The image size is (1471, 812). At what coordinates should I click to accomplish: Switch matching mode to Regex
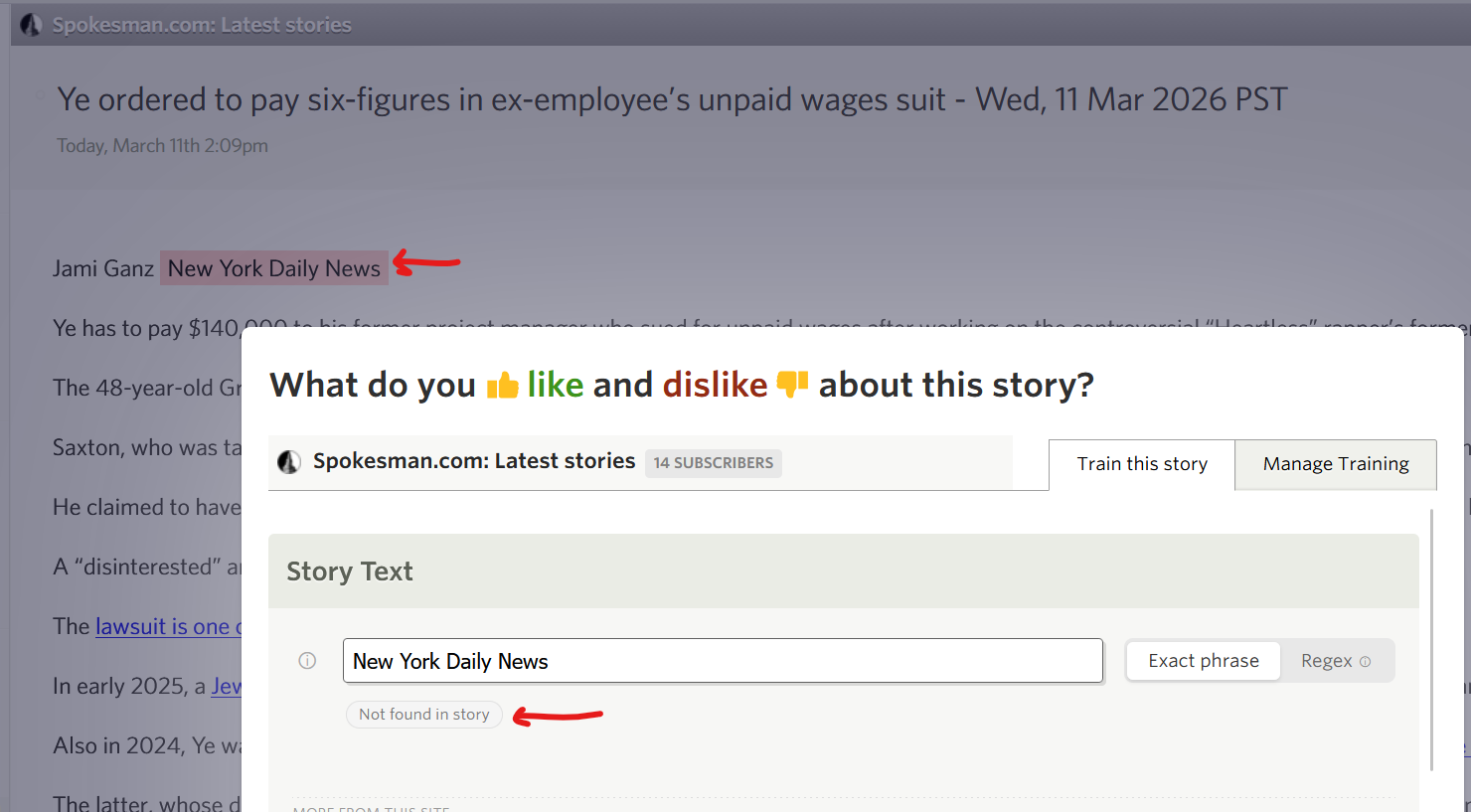click(1326, 661)
